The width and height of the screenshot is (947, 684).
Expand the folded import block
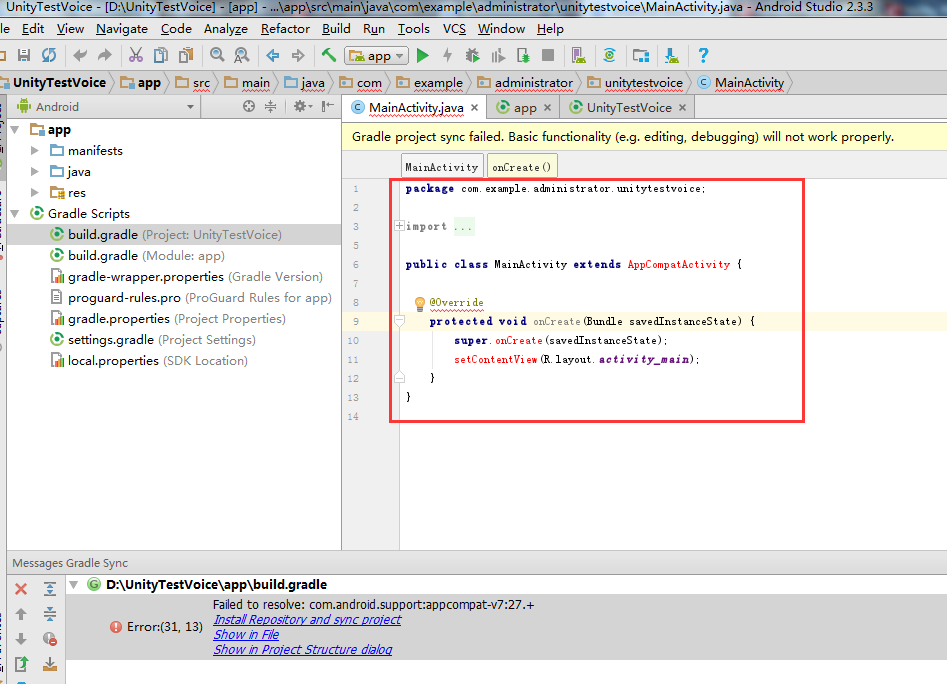click(399, 226)
